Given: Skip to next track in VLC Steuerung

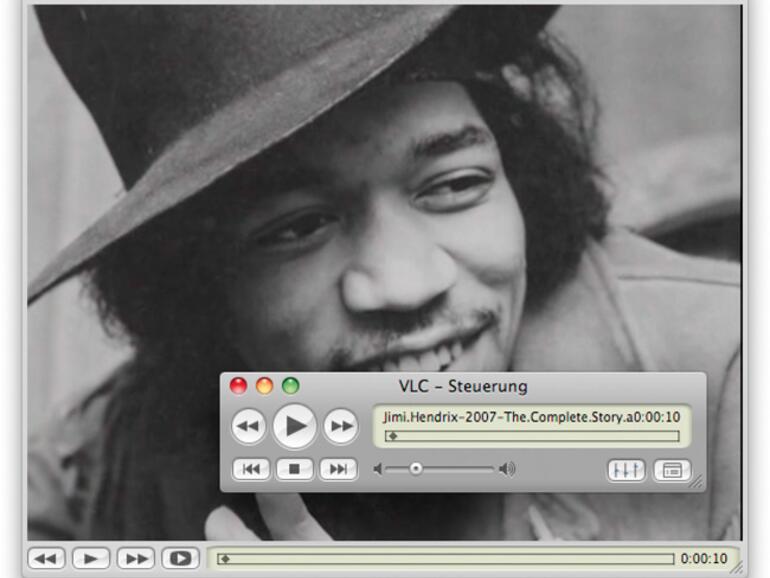Looking at the screenshot, I should tap(338, 469).
